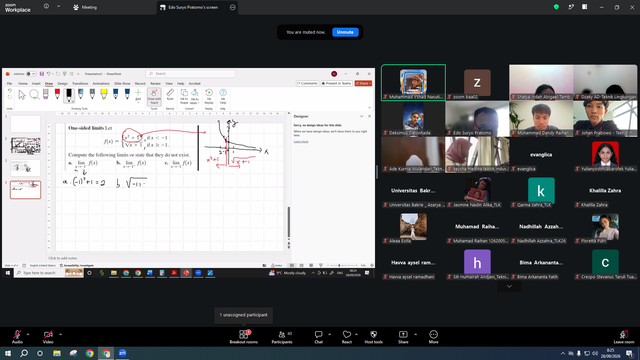The width and height of the screenshot is (640, 360).
Task: Undo last action in PowerPoint title bar
Action: click(x=49, y=74)
